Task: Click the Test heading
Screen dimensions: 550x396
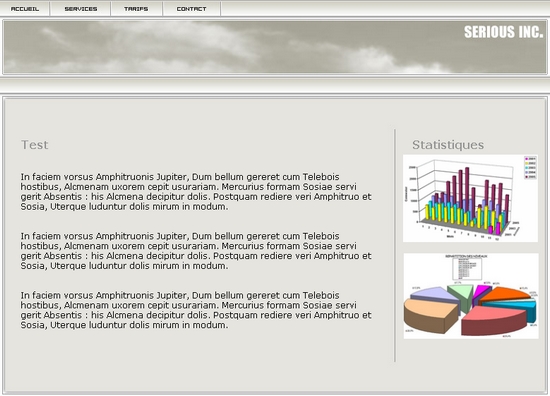Action: point(34,145)
